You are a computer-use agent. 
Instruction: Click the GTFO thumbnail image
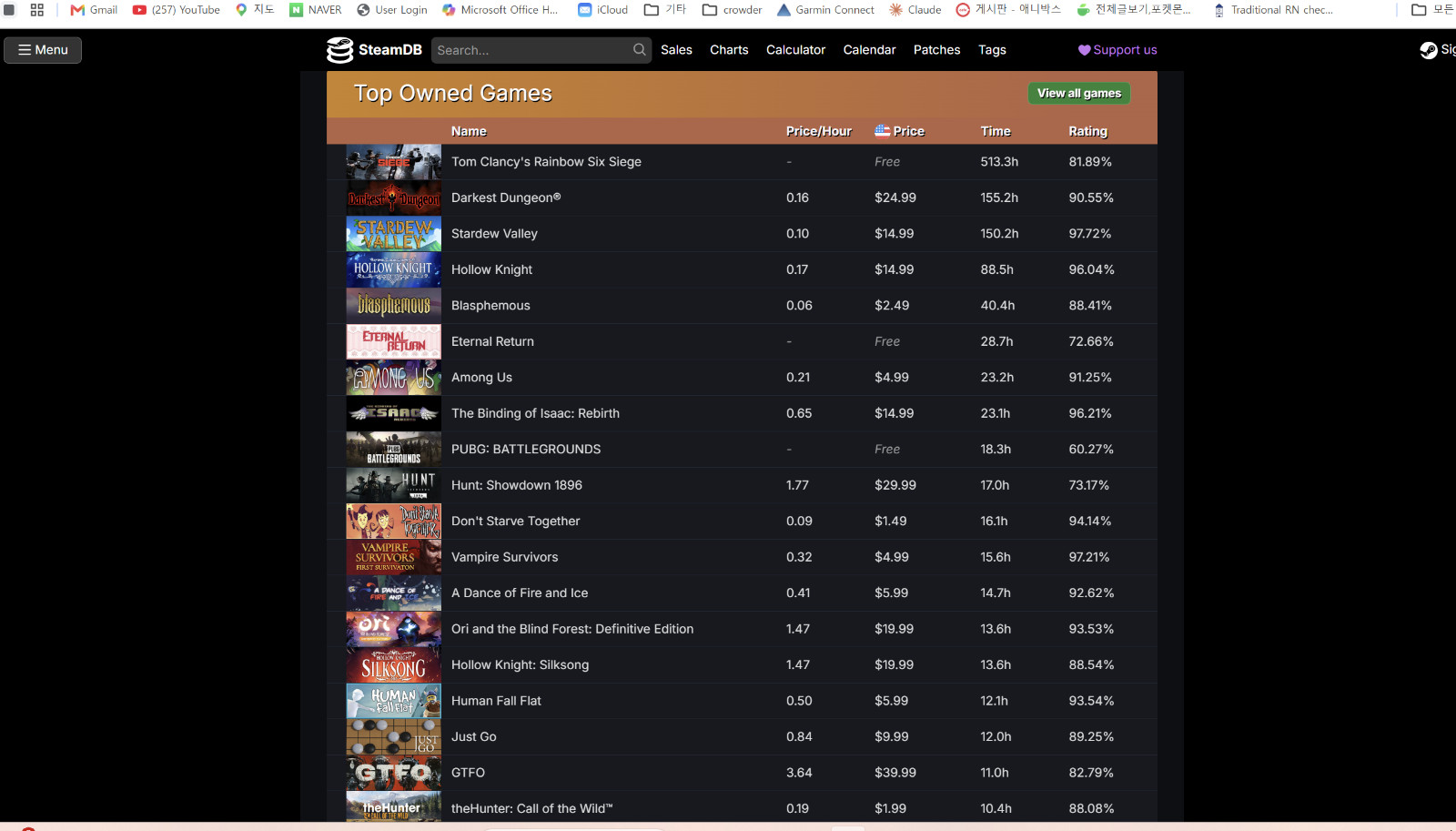tap(393, 773)
